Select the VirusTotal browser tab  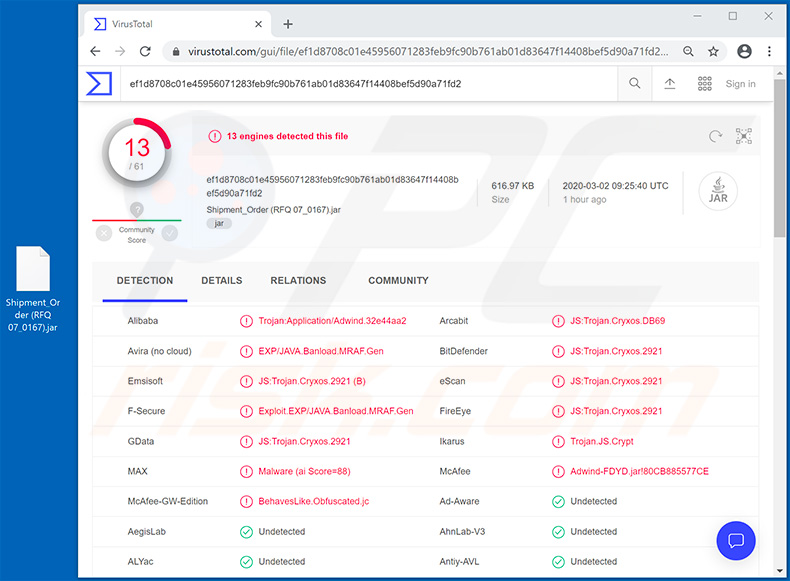[176, 24]
